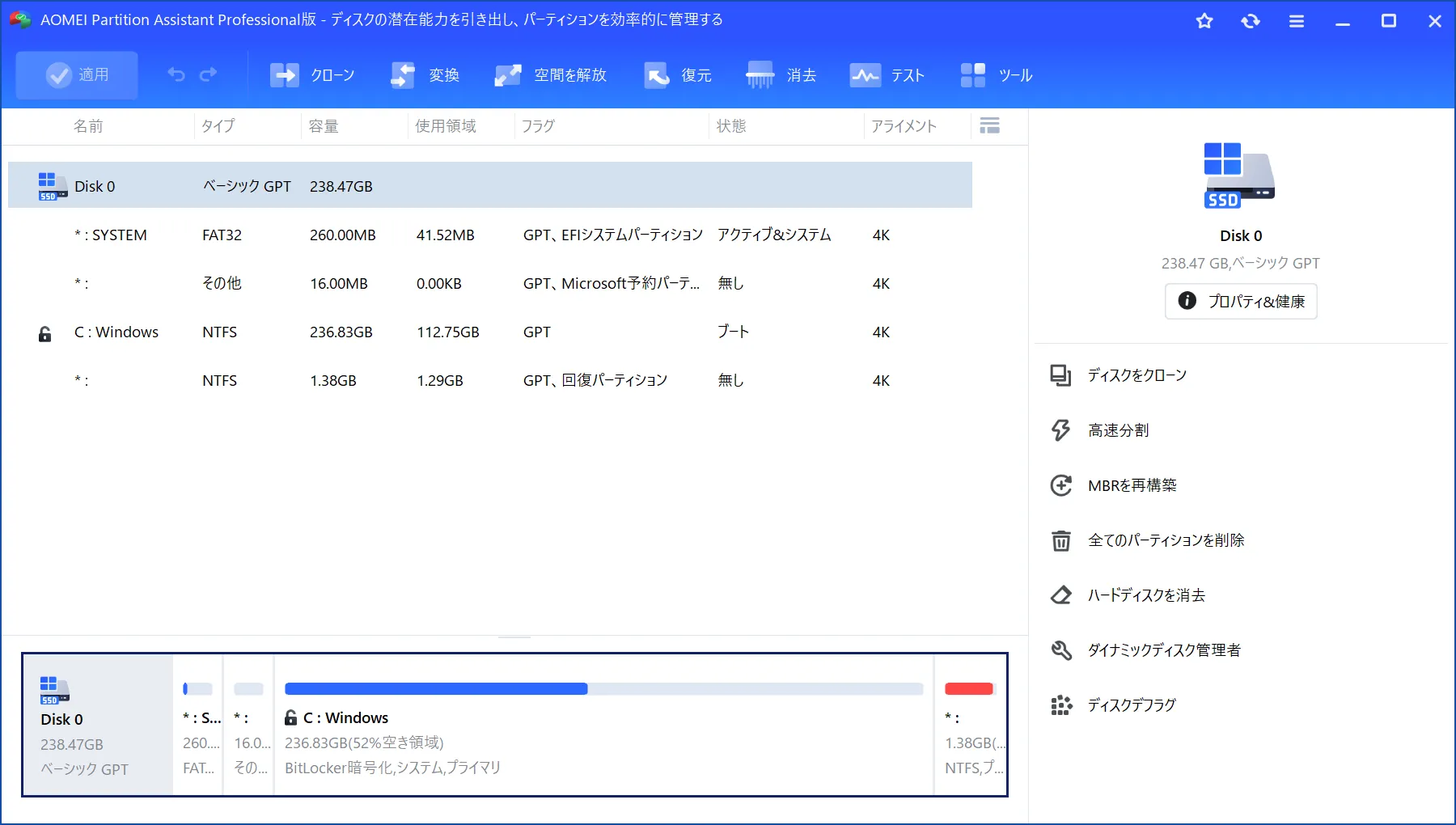Screen dimensions: 1456x825
Task: Click the プロパティ&健康 button
Action: [1241, 301]
